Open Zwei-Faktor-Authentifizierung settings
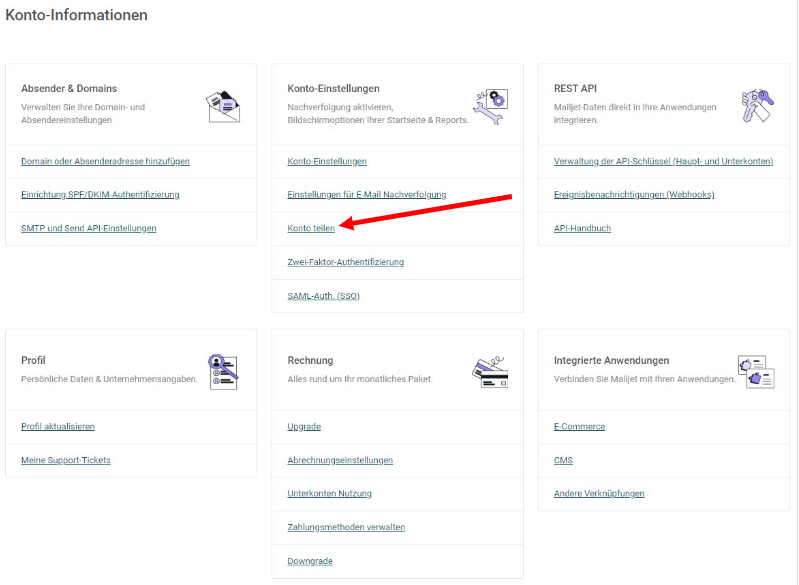Image resolution: width=799 pixels, height=585 pixels. tap(346, 262)
